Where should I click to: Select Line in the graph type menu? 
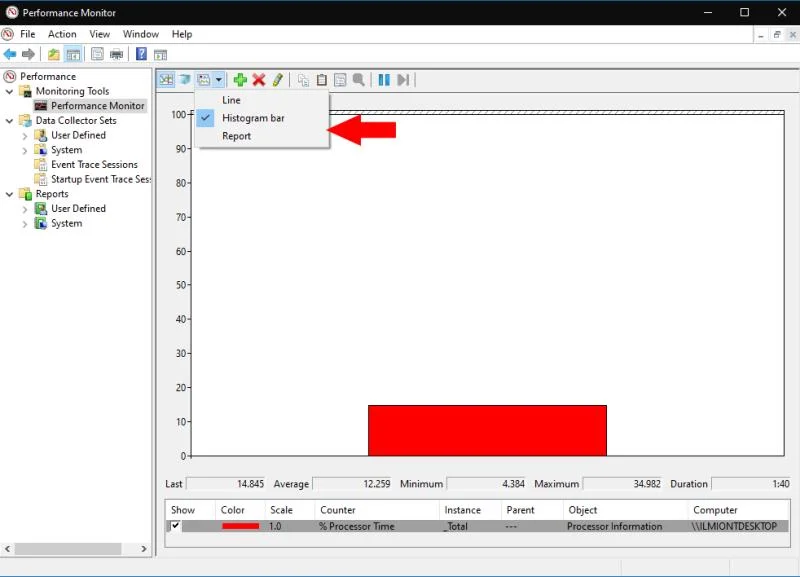[262, 100]
